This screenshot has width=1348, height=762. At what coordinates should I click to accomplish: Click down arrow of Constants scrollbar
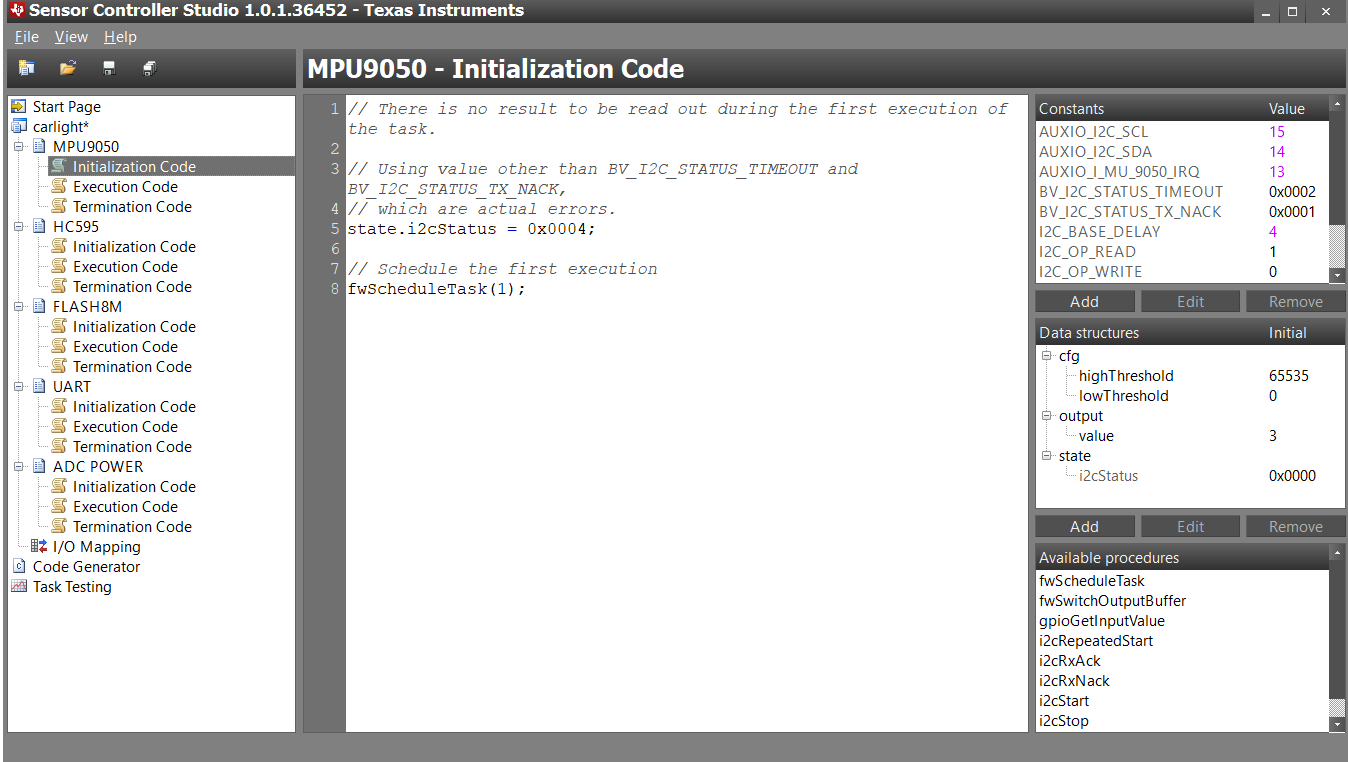click(1337, 275)
